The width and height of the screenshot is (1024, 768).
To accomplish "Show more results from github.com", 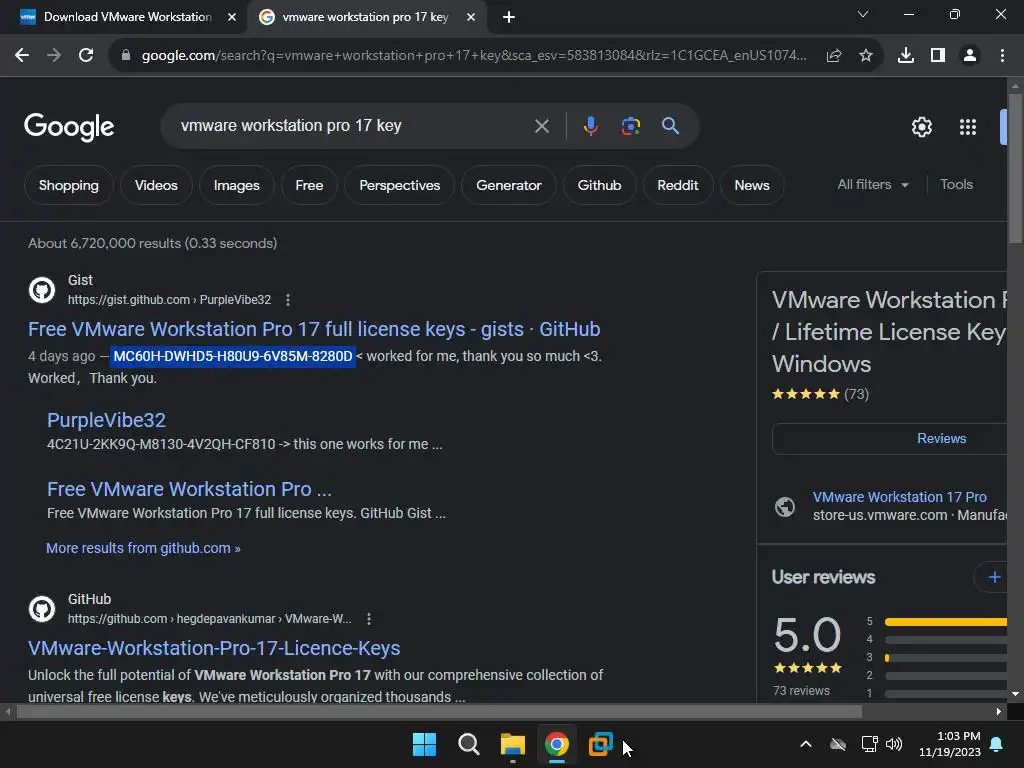I will click(x=143, y=548).
